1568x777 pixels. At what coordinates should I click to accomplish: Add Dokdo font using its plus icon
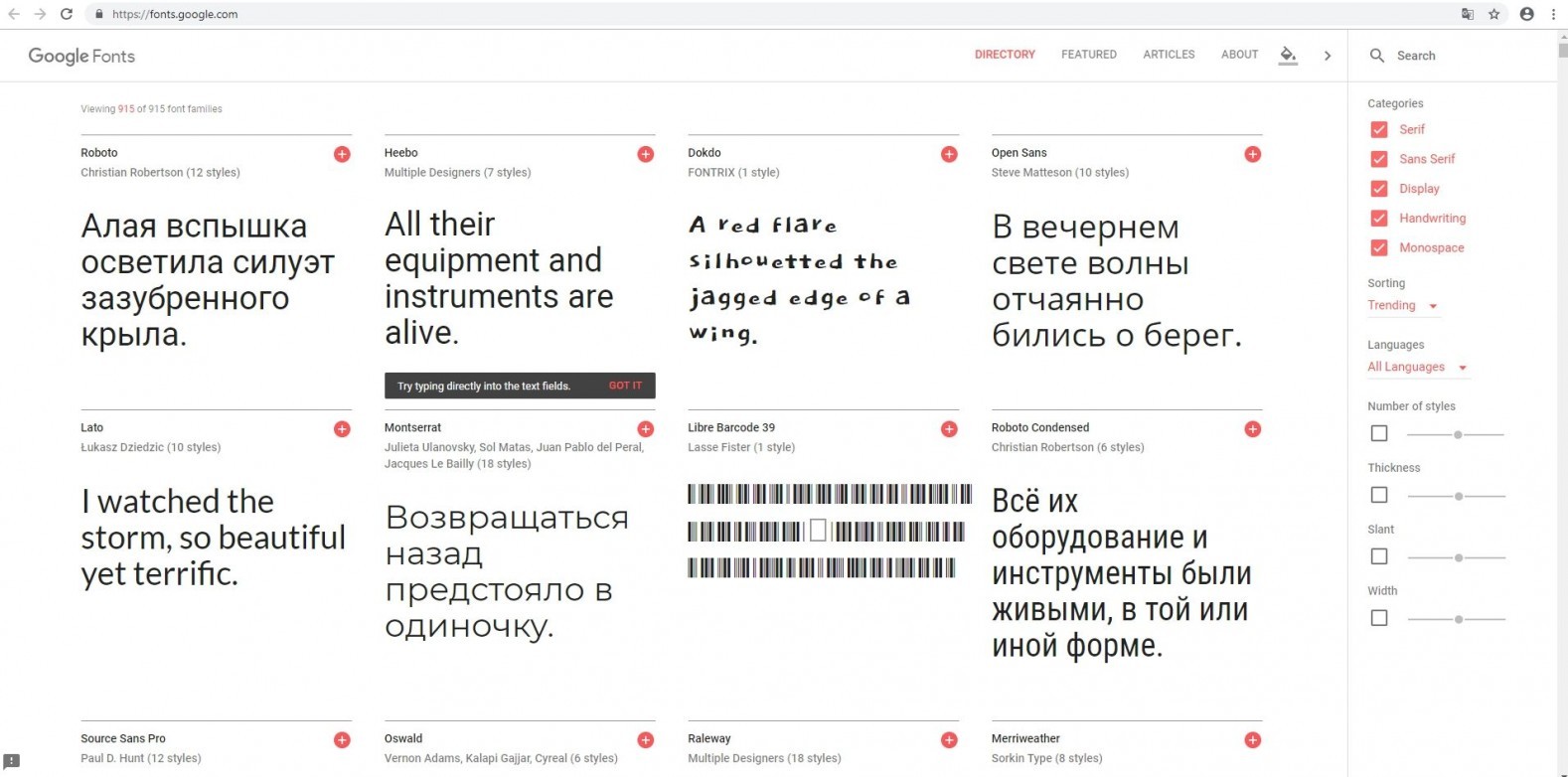click(x=949, y=154)
